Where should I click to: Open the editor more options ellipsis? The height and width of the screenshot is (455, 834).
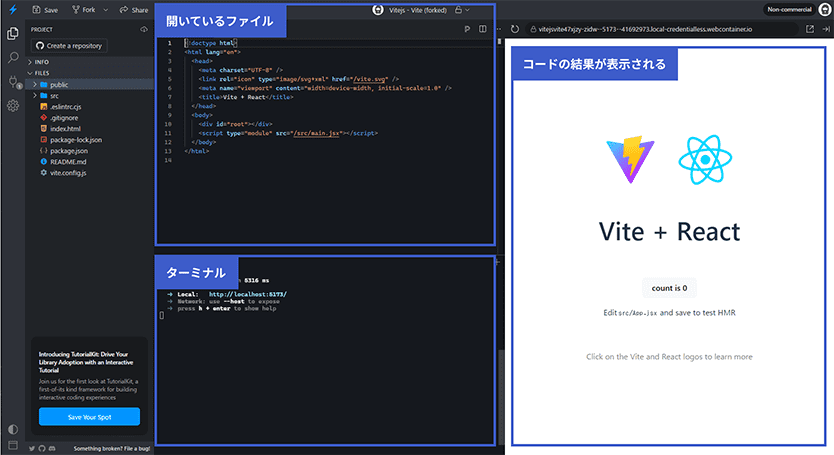[498, 29]
